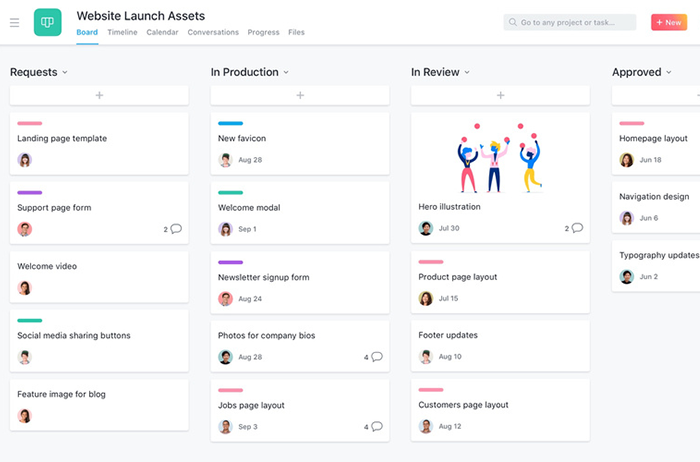
Task: Expand the In Production column menu
Action: point(286,72)
